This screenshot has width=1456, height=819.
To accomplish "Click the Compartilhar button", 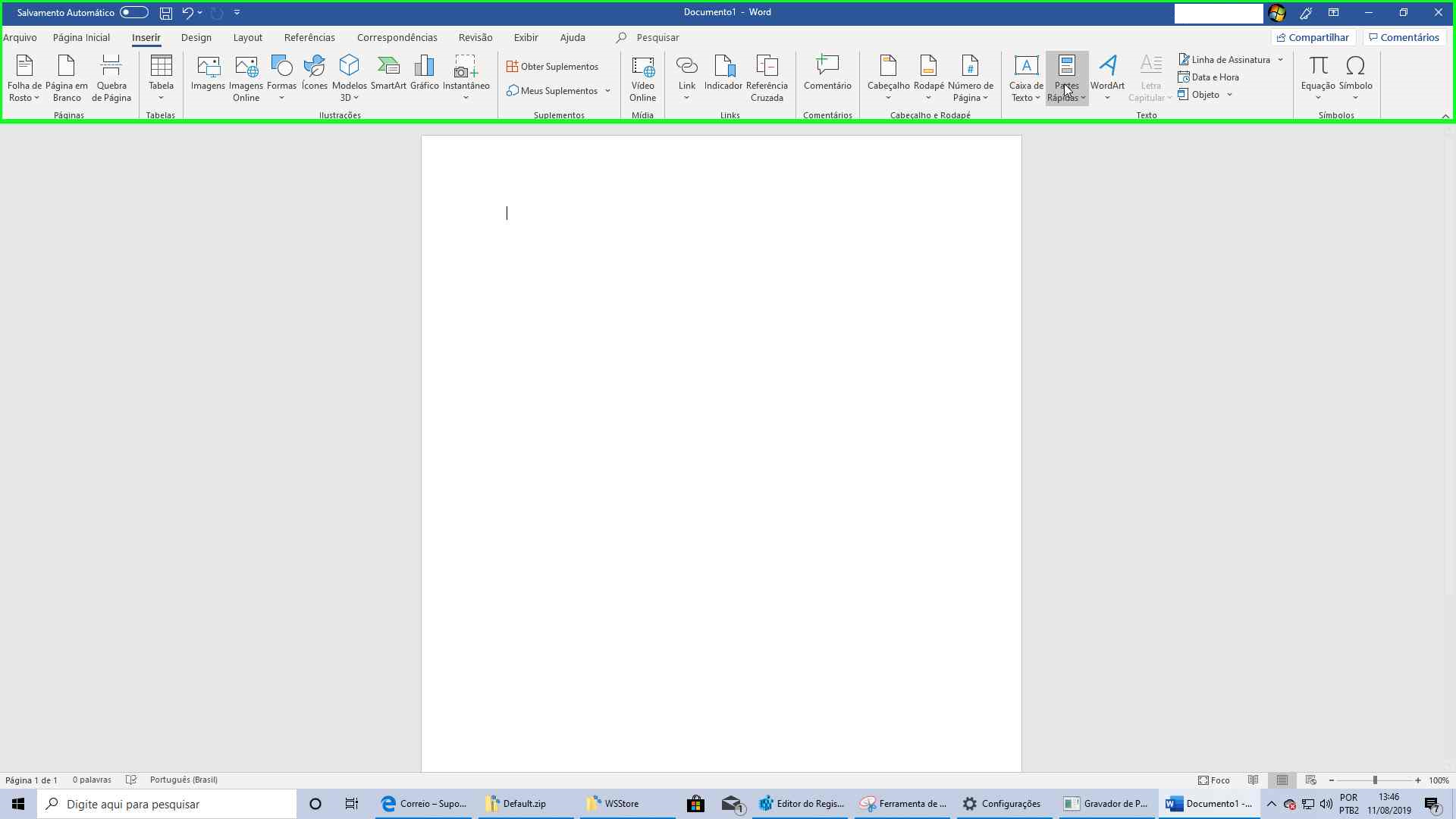I will tap(1313, 37).
